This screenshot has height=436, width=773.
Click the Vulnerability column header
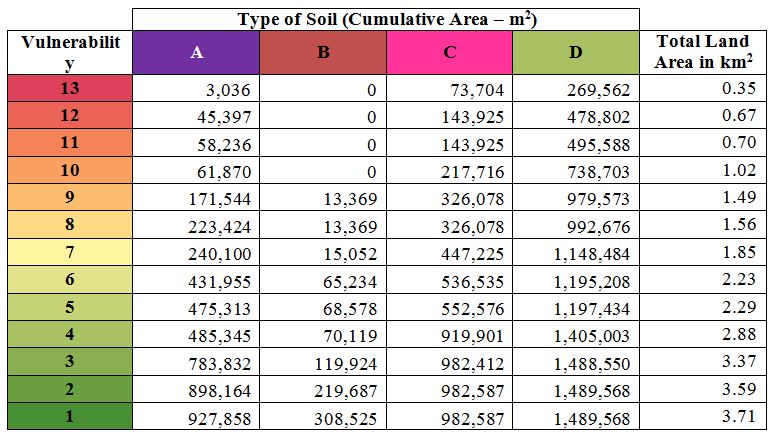[x=69, y=52]
